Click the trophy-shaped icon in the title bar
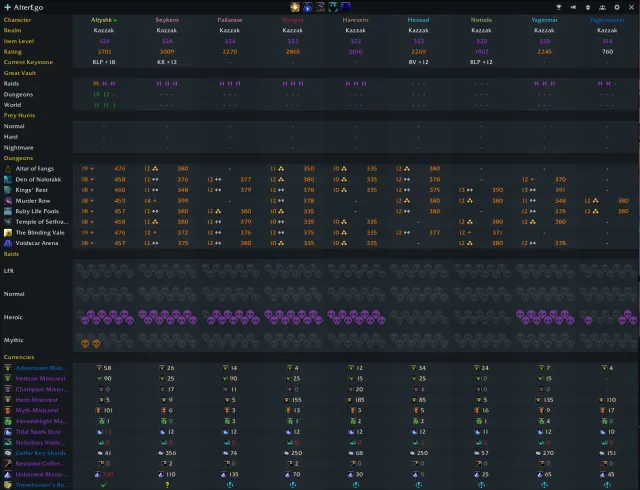Screen dimensions: 640x490 point(559,7)
